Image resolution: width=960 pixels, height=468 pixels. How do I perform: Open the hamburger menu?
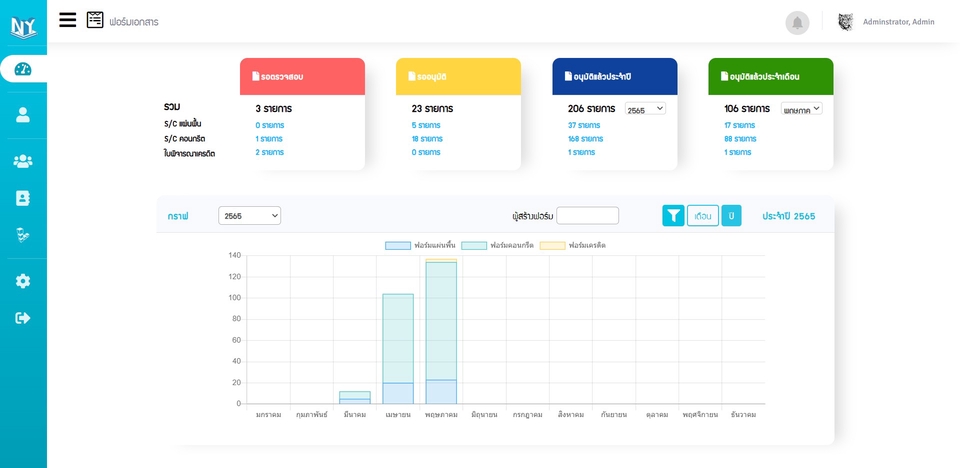[x=67, y=20]
